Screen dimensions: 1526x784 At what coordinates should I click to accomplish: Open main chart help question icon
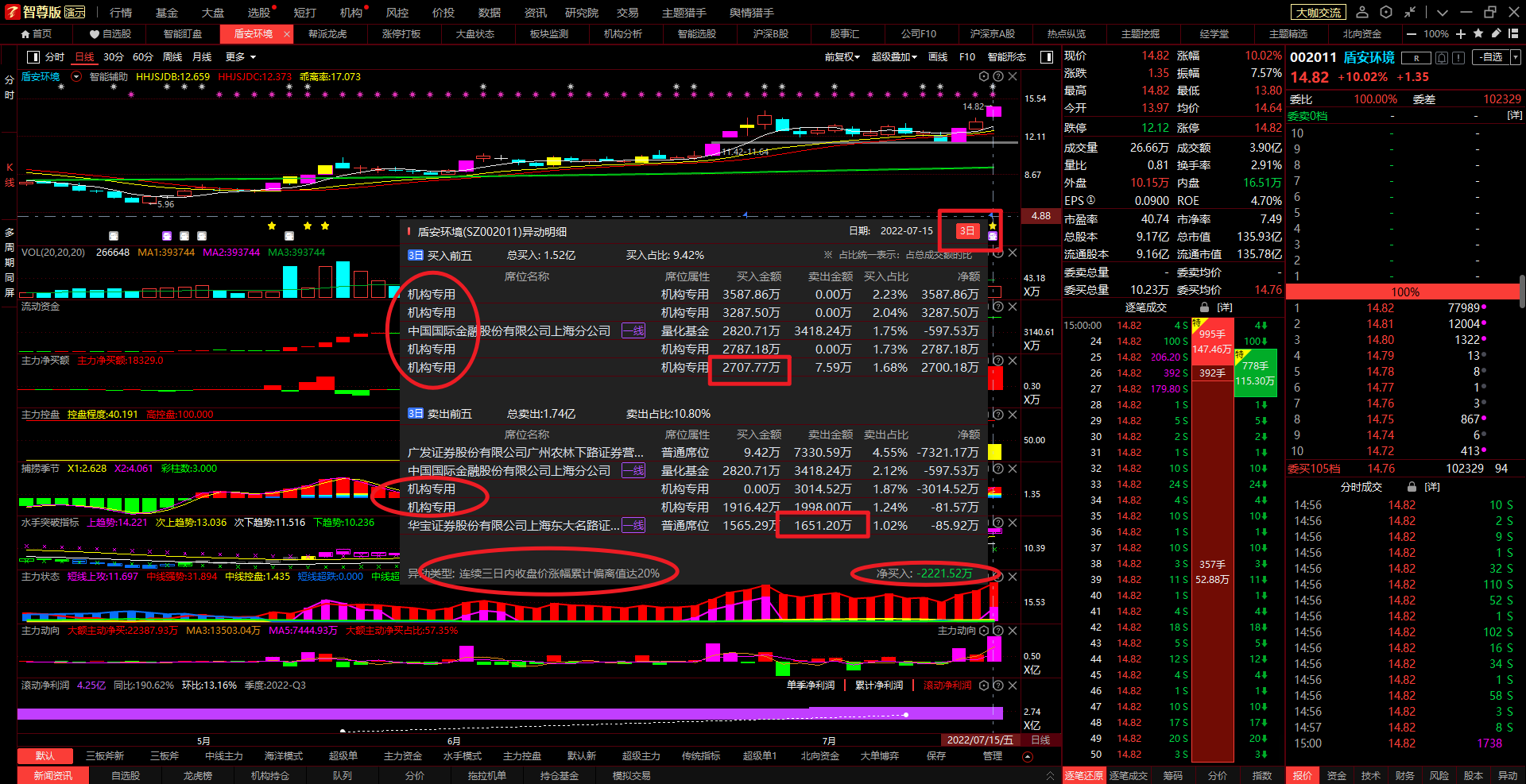pyautogui.click(x=998, y=77)
